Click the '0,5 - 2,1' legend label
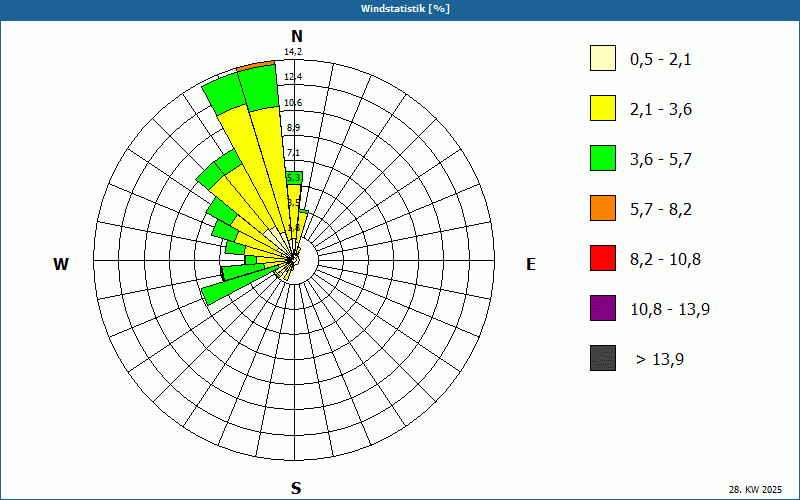The width and height of the screenshot is (800, 500). click(x=661, y=60)
